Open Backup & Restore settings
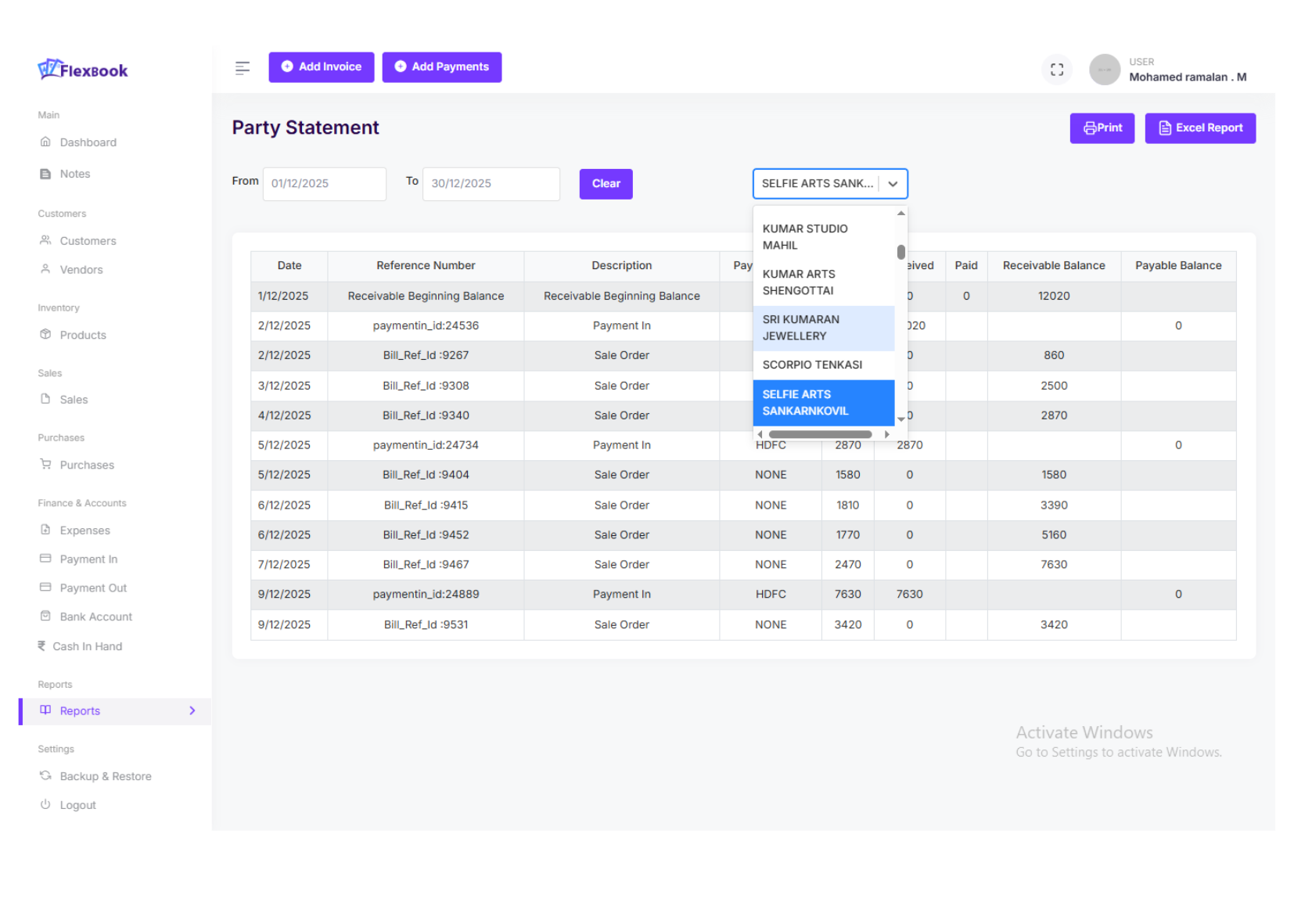1294x924 pixels. click(x=105, y=776)
